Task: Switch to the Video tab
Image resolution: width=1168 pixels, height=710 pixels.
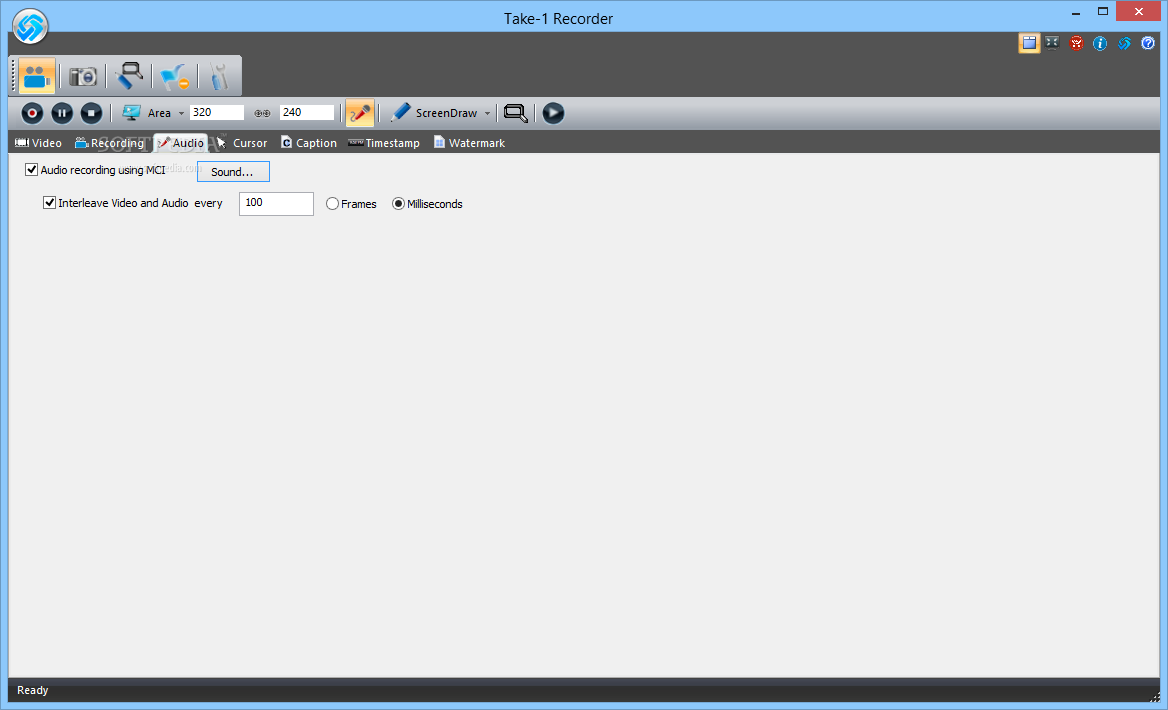Action: pyautogui.click(x=39, y=143)
